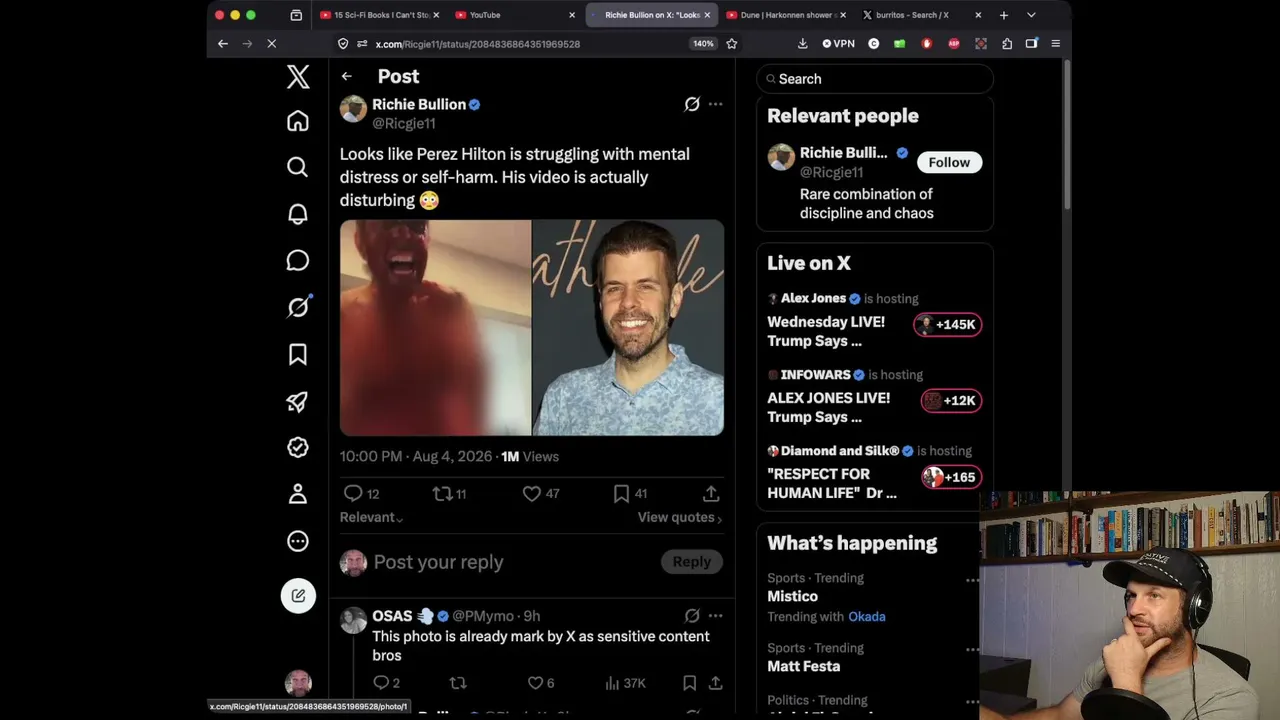Screen dimensions: 1280x720
Task: Follow Richie Bullion in Relevant people
Action: (x=949, y=163)
